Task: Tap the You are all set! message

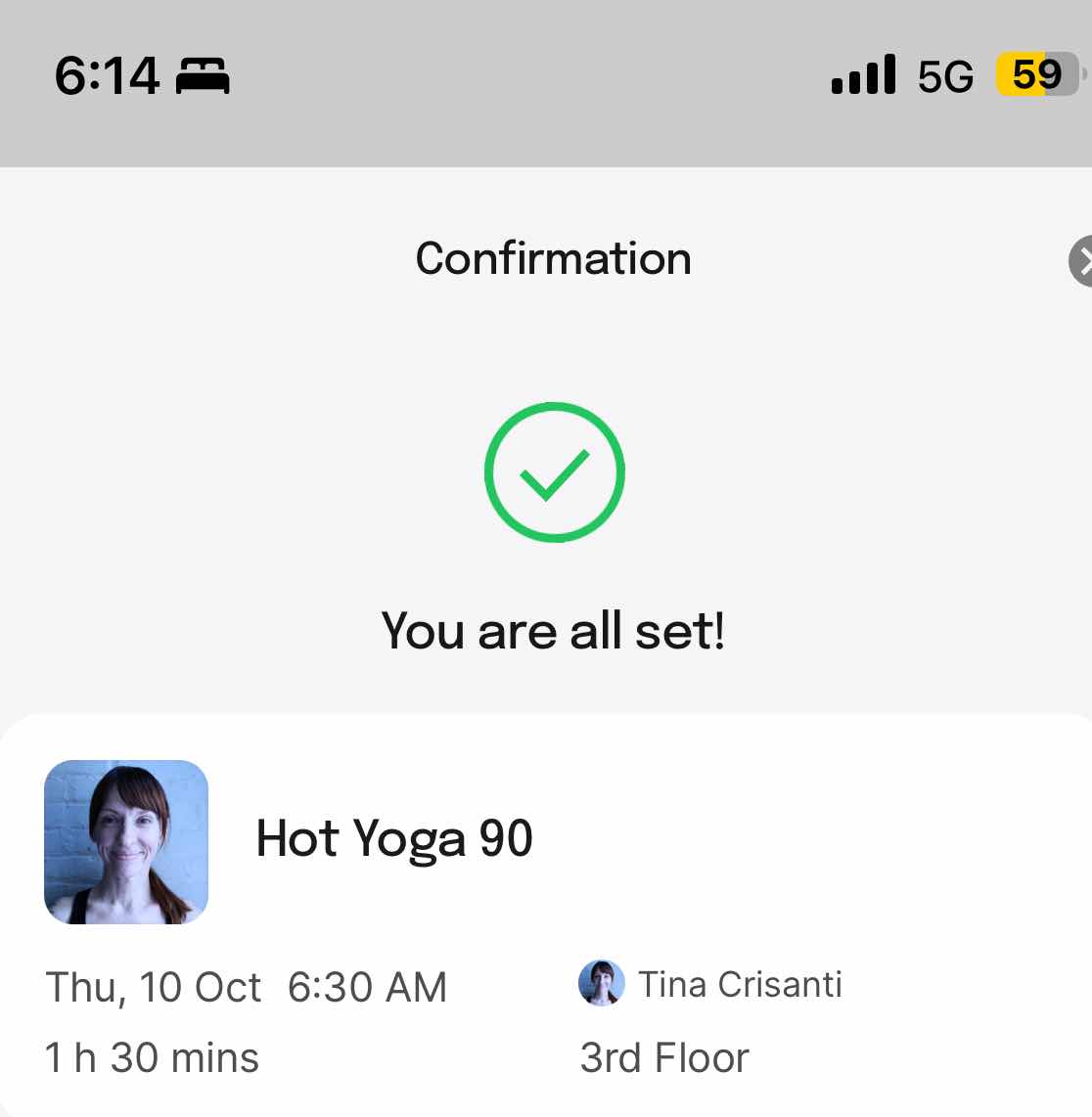Action: (x=553, y=631)
